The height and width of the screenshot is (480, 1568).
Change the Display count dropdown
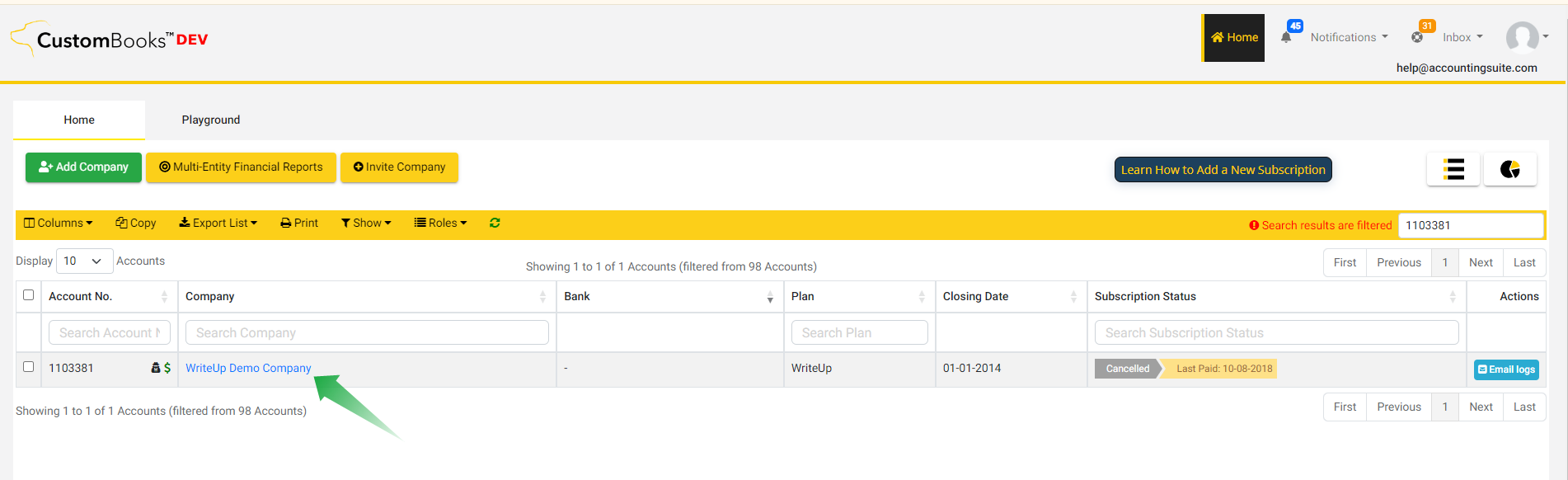(x=84, y=261)
